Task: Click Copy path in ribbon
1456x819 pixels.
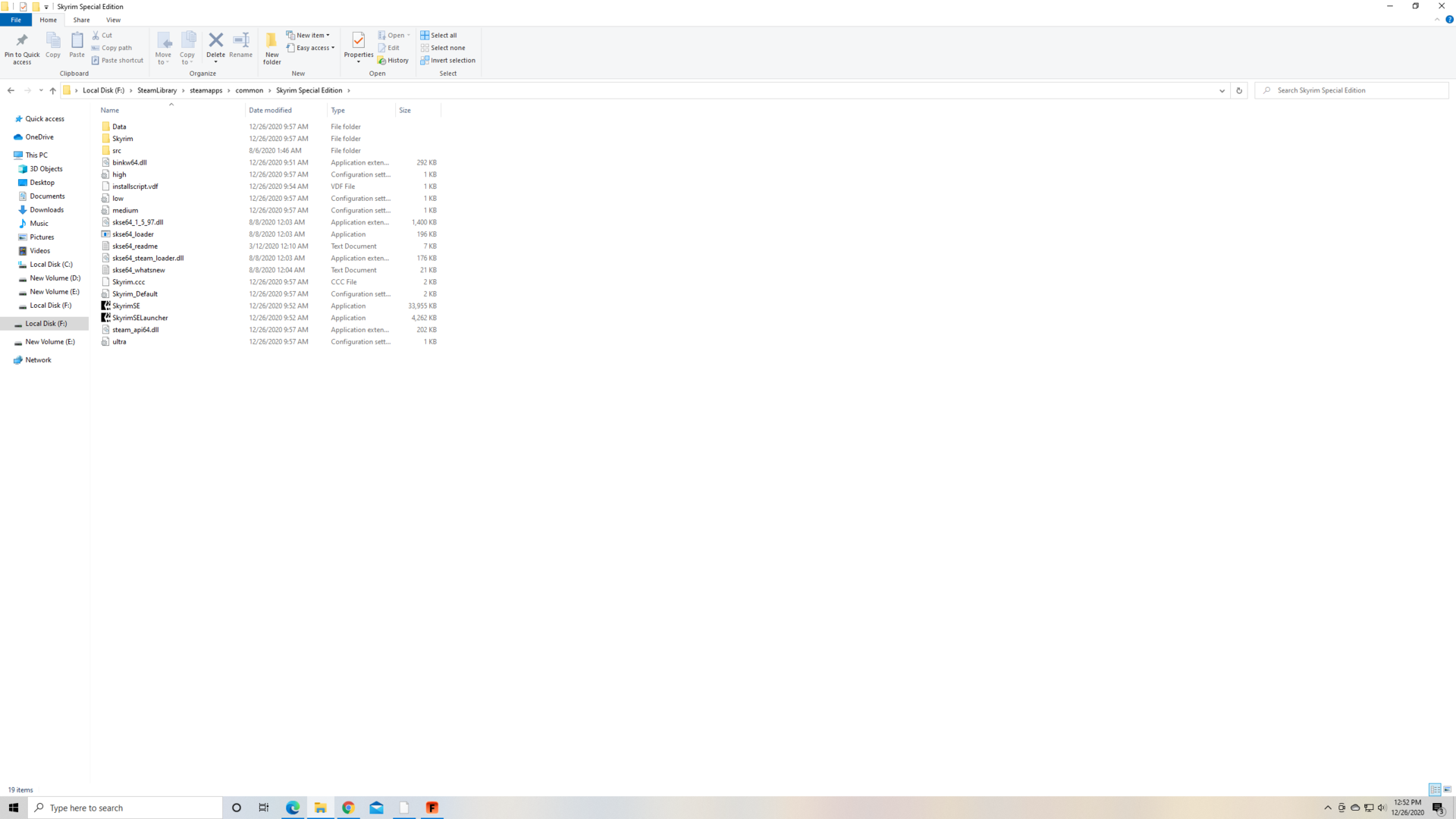Action: pyautogui.click(x=111, y=48)
